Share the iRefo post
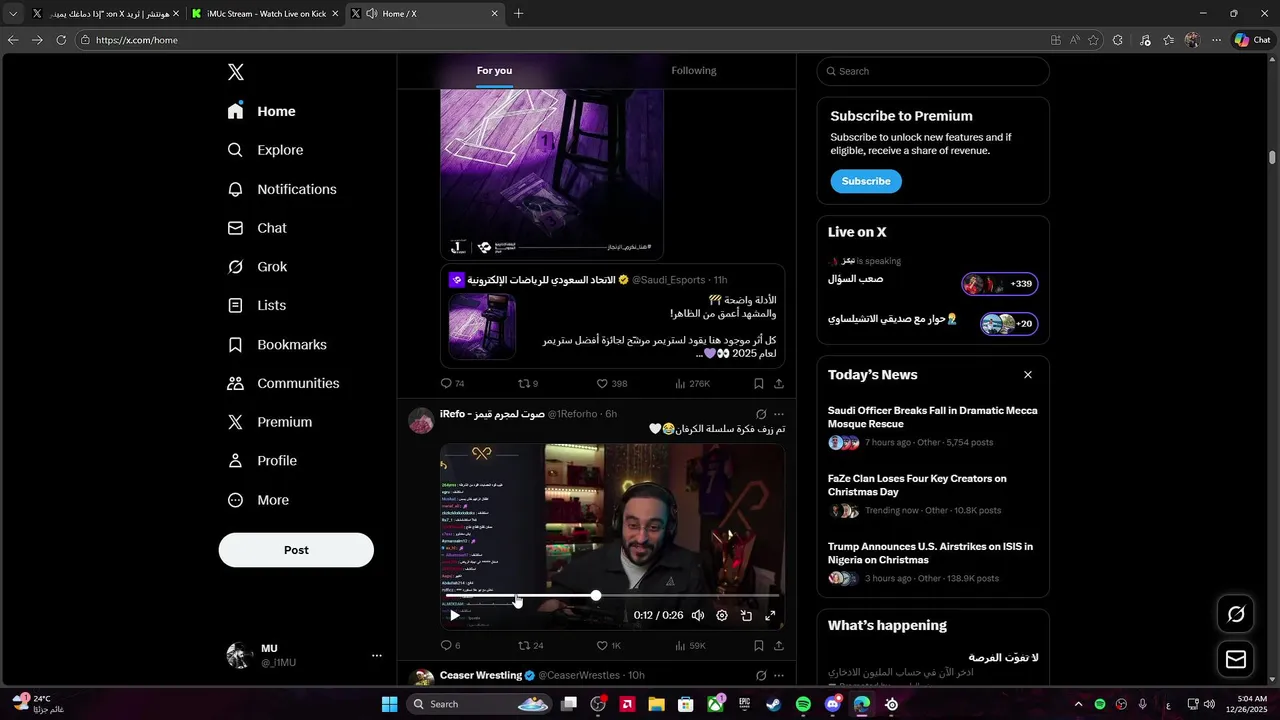Image resolution: width=1280 pixels, height=720 pixels. (779, 646)
